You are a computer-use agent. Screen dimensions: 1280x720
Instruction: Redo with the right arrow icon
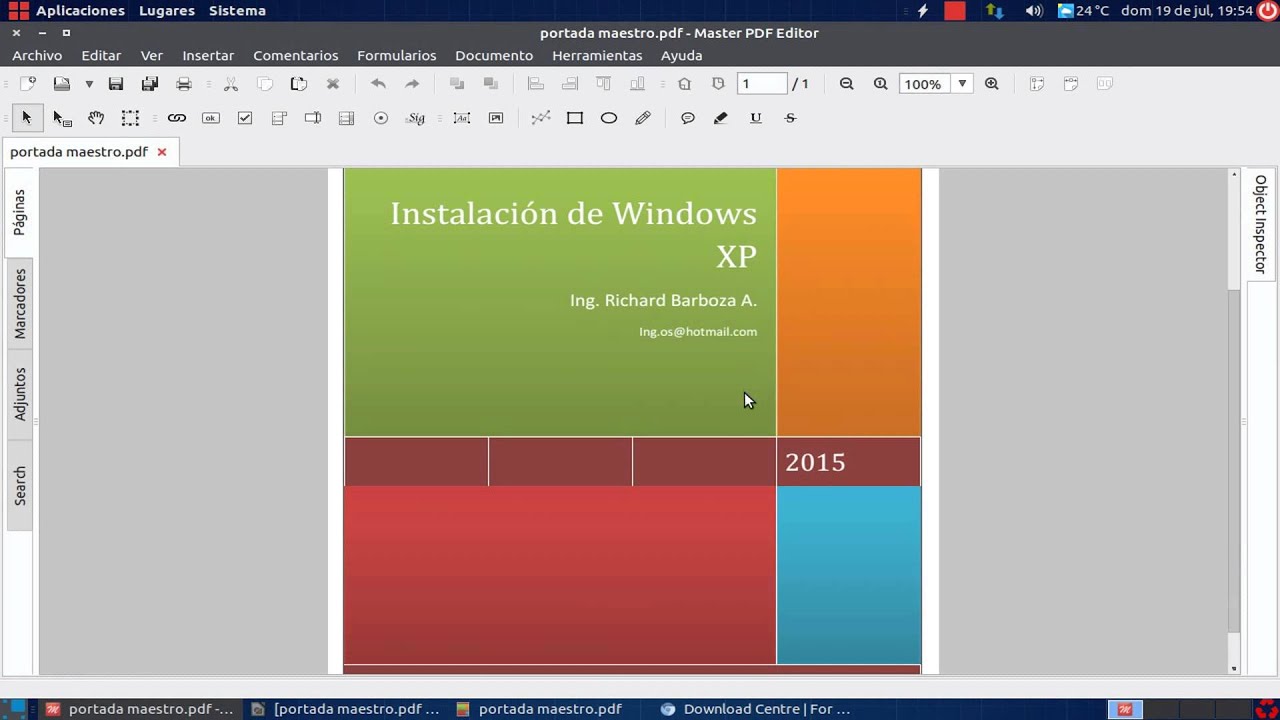[412, 84]
